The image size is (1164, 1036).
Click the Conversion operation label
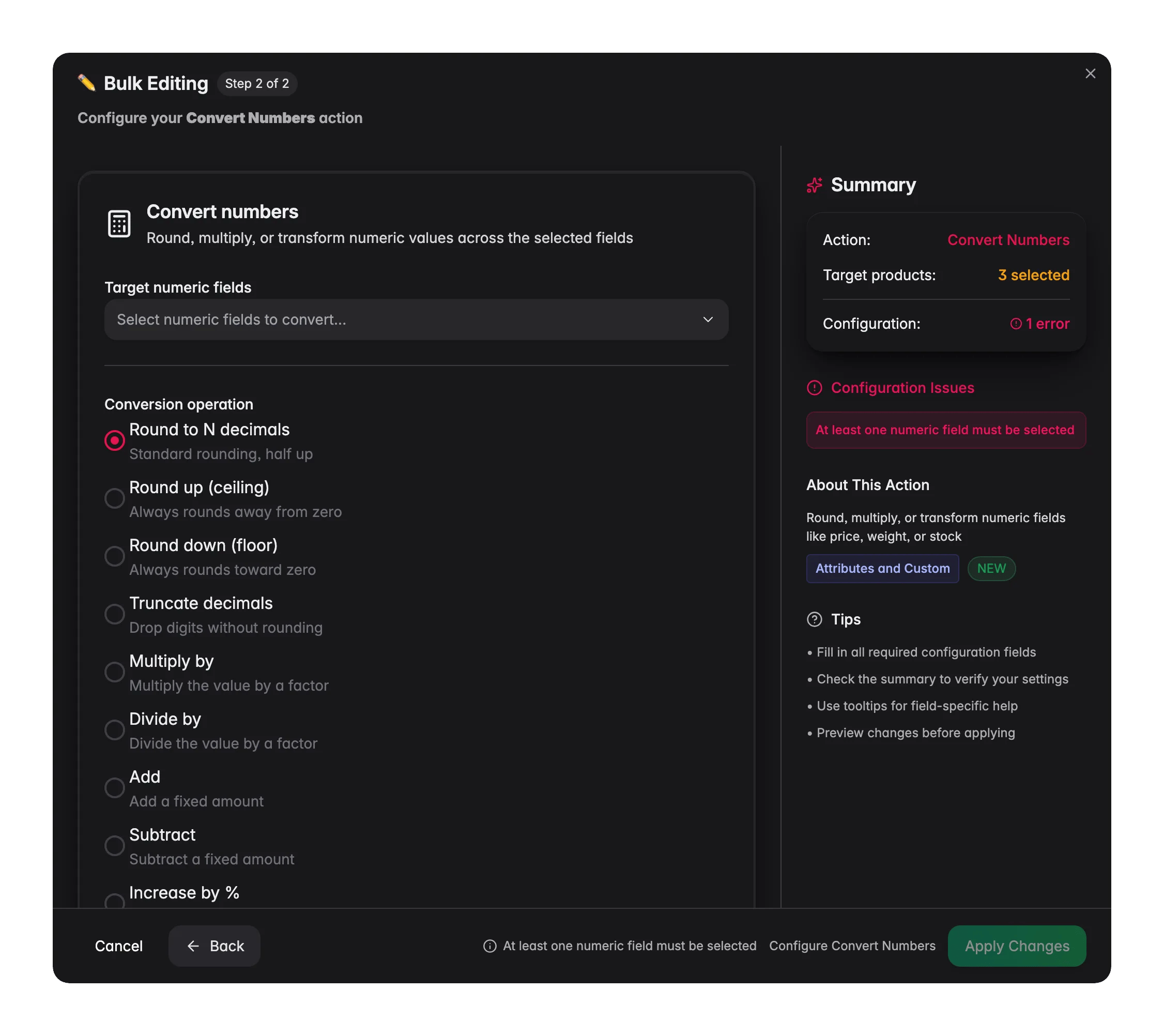tap(179, 404)
